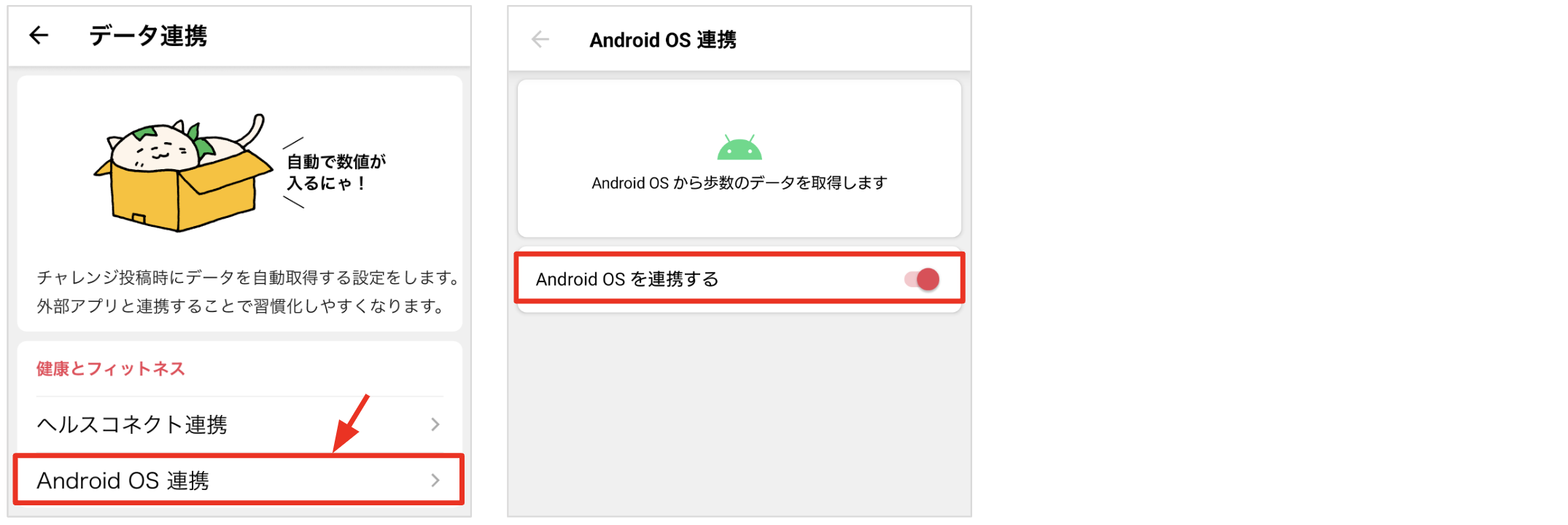Tap the green Android robot icon
Image resolution: width=1568 pixels, height=525 pixels.
[x=740, y=147]
